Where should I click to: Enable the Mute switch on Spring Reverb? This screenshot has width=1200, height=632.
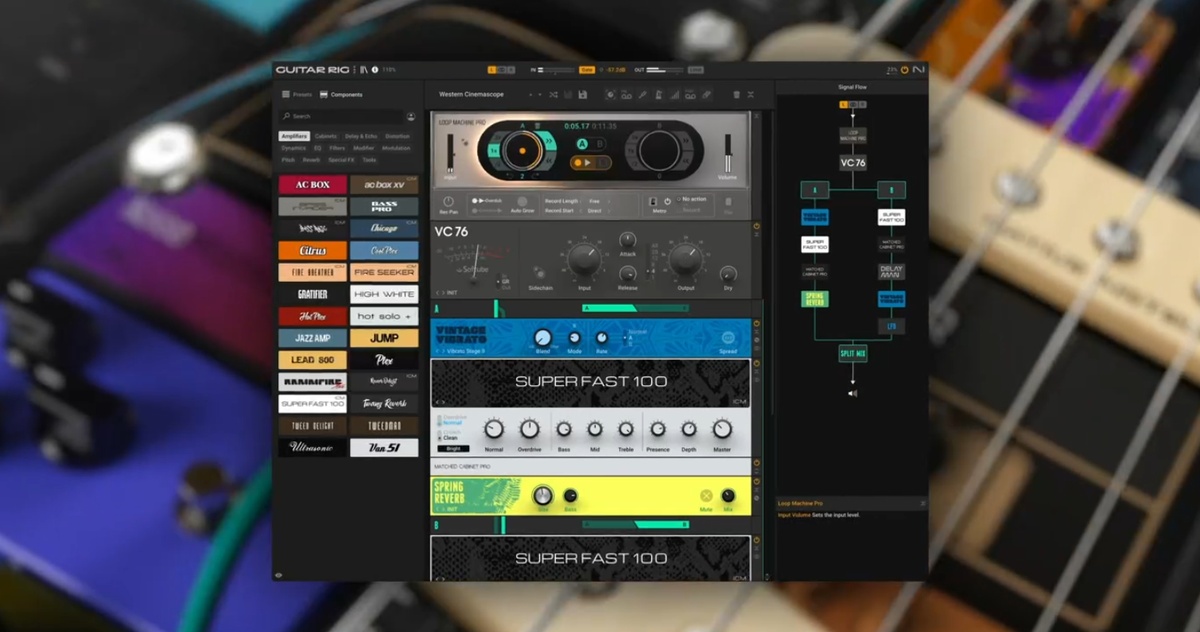706,496
